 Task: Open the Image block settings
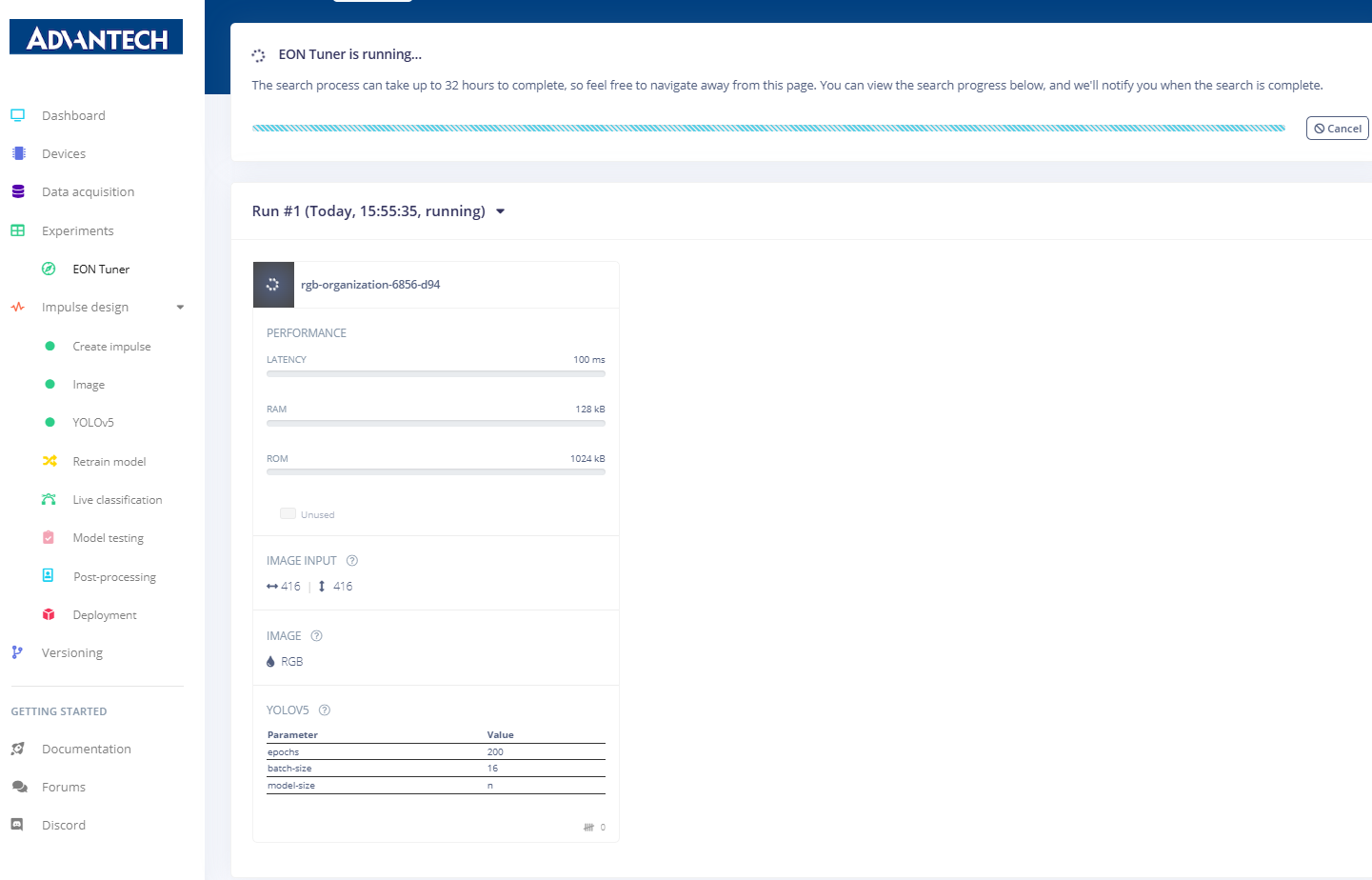point(89,384)
